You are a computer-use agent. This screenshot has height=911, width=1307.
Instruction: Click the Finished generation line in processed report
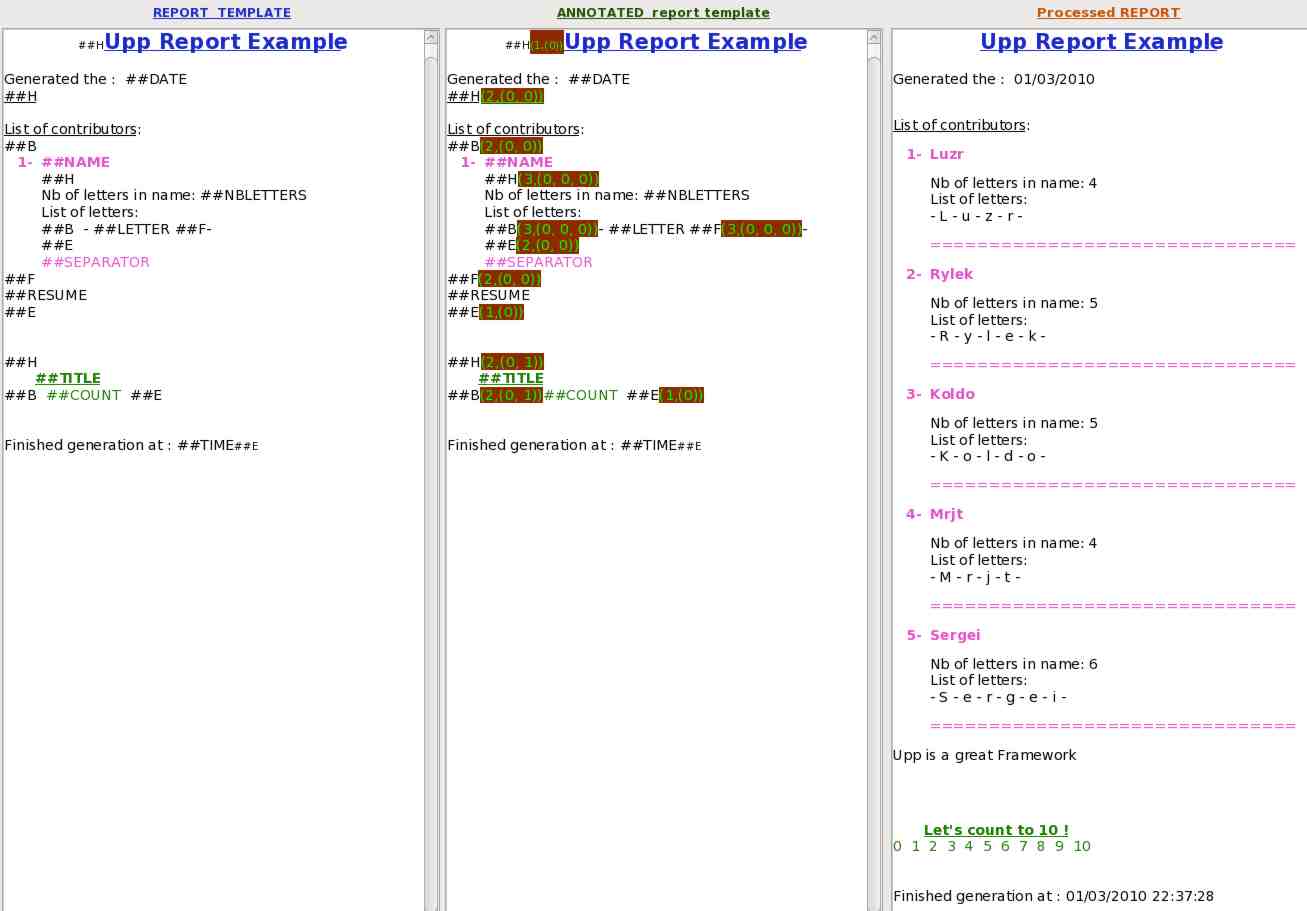(1053, 896)
